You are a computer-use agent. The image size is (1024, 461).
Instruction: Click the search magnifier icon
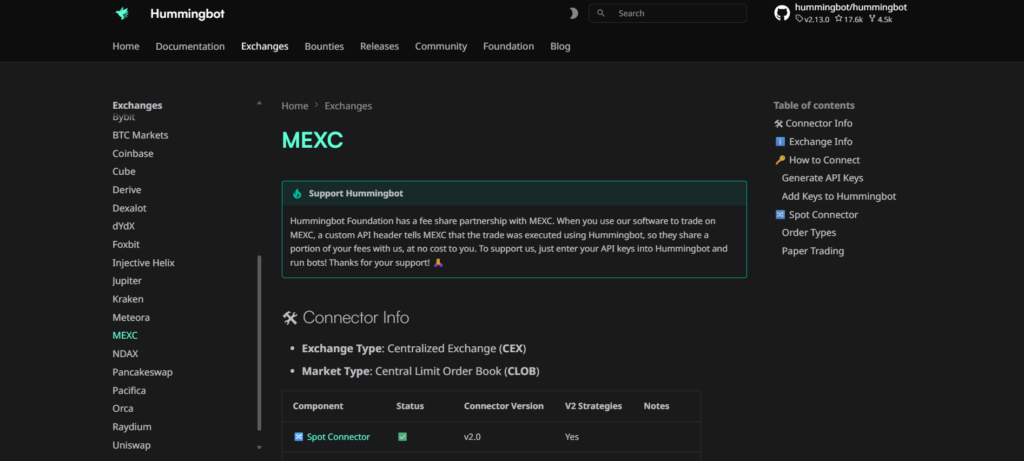point(601,13)
